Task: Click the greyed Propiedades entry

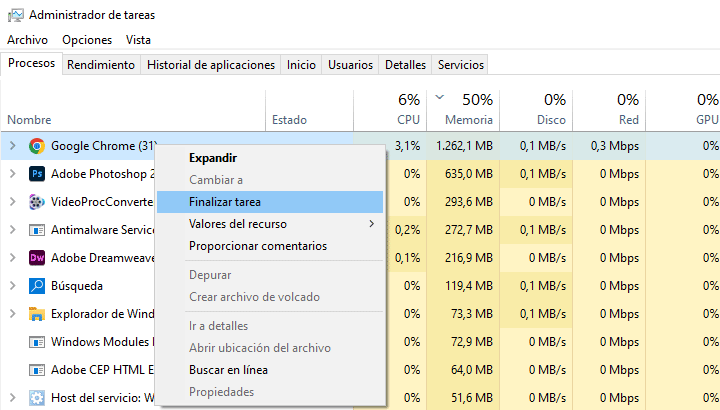Action: [270, 392]
